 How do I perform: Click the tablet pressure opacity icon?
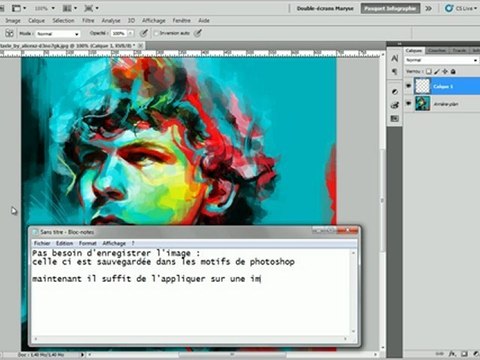pos(143,33)
